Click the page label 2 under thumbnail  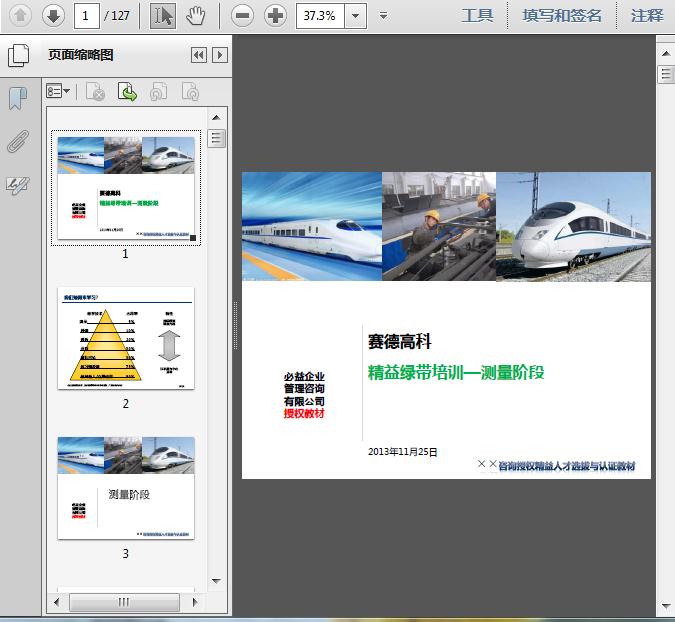pyautogui.click(x=125, y=404)
